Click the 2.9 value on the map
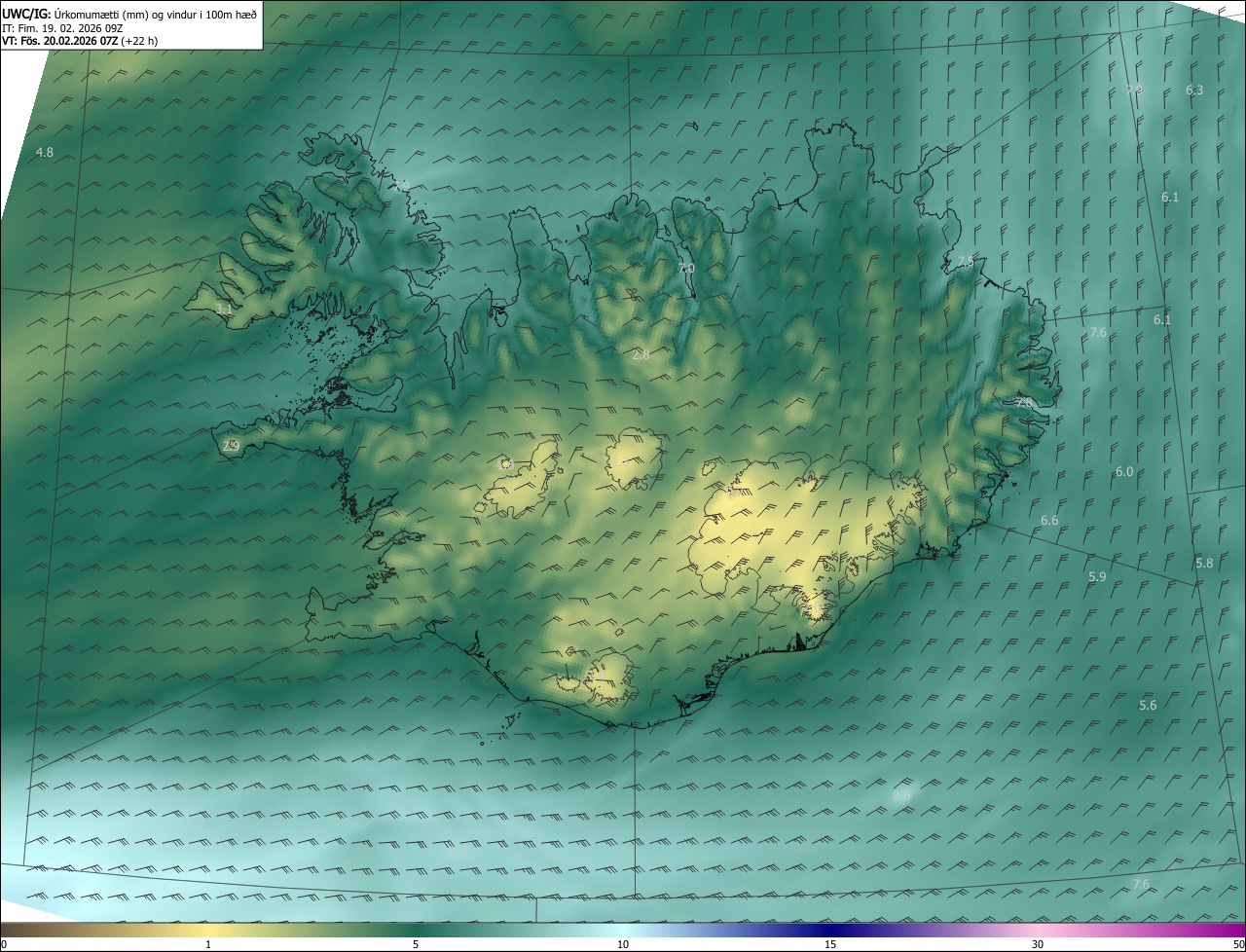The height and width of the screenshot is (952, 1246). click(231, 446)
